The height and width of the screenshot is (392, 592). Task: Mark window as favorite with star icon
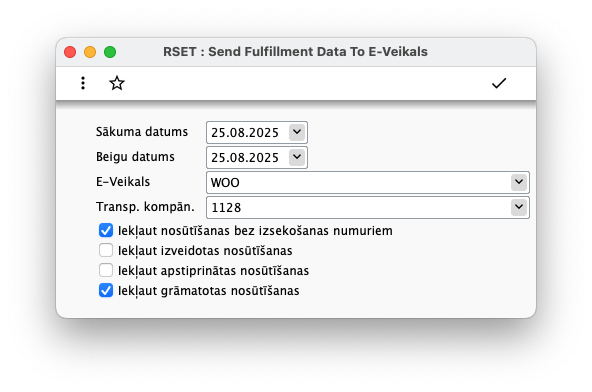(x=117, y=83)
